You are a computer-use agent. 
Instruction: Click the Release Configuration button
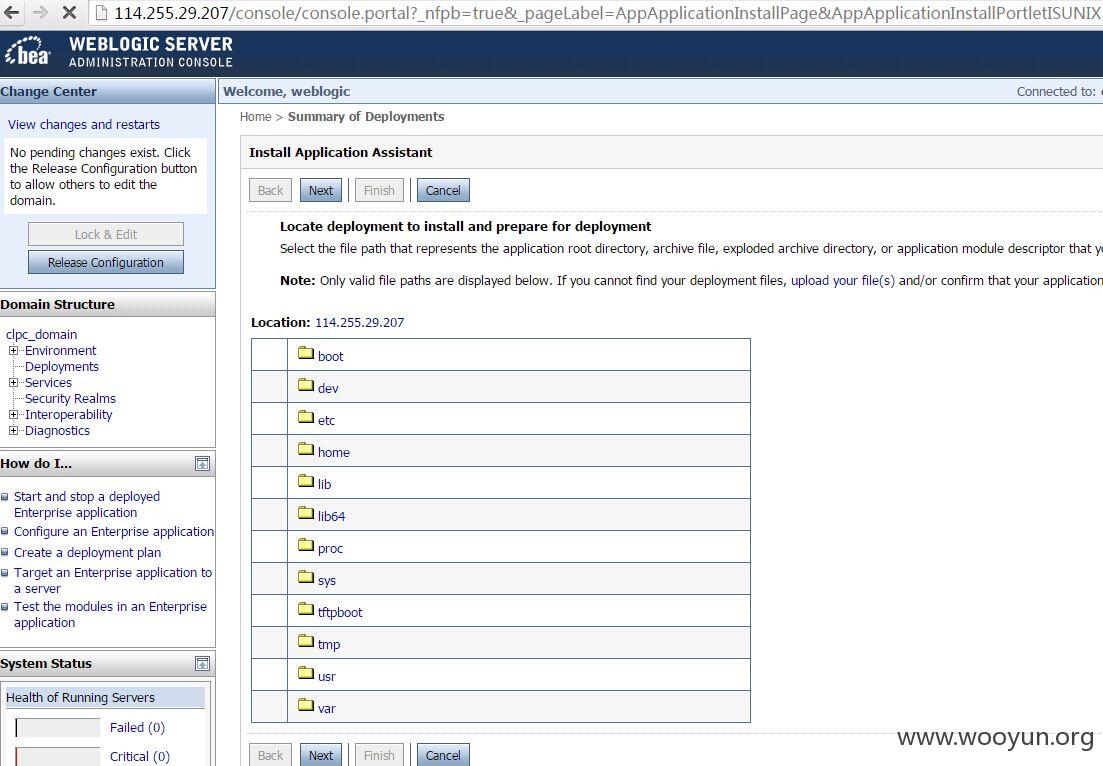106,262
